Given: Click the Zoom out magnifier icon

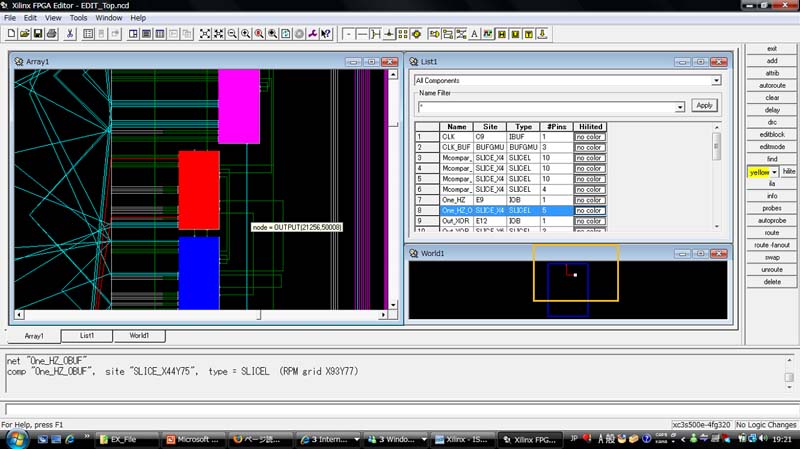Looking at the screenshot, I should (x=232, y=34).
